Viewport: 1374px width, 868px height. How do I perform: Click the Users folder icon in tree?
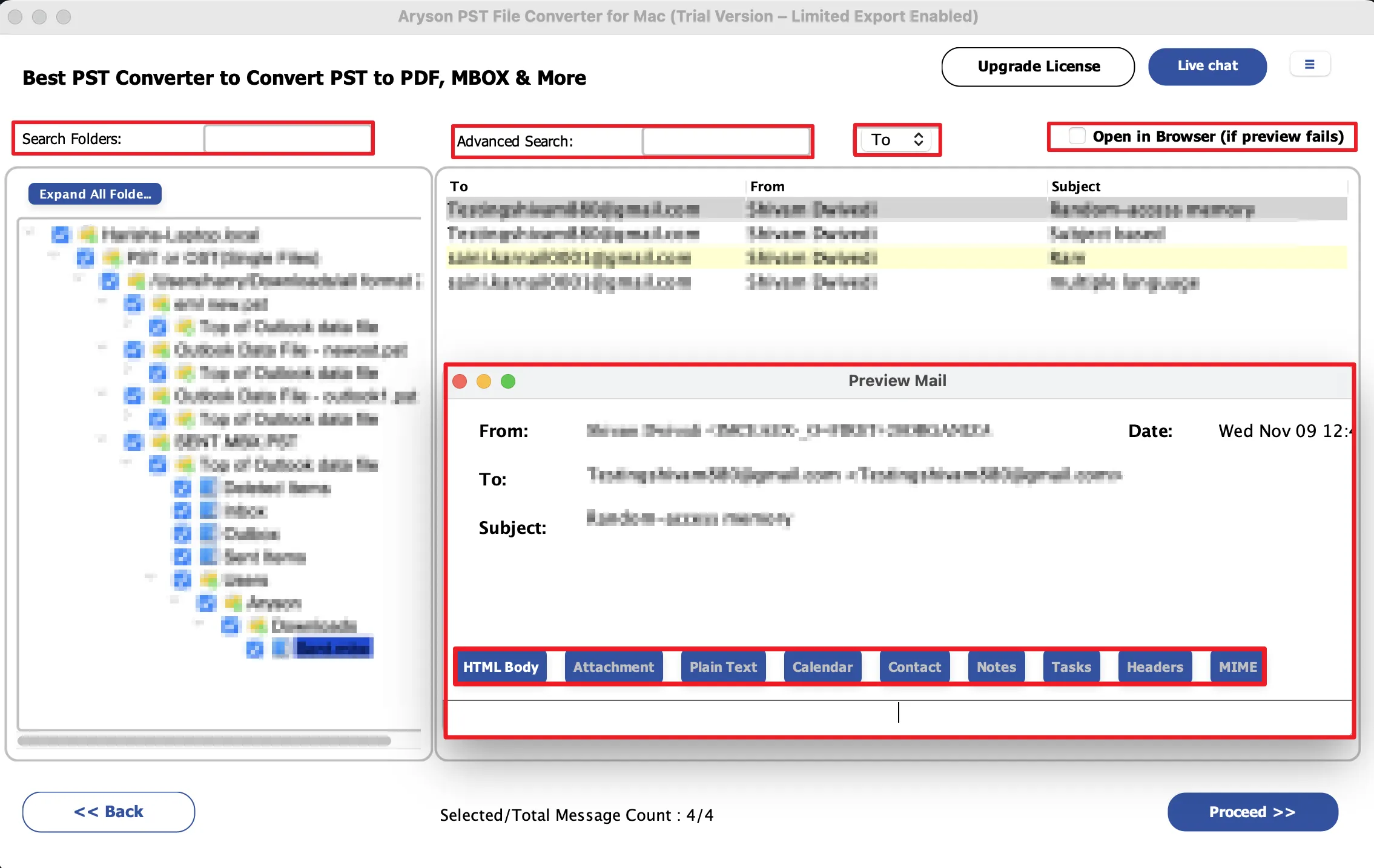coord(209,579)
